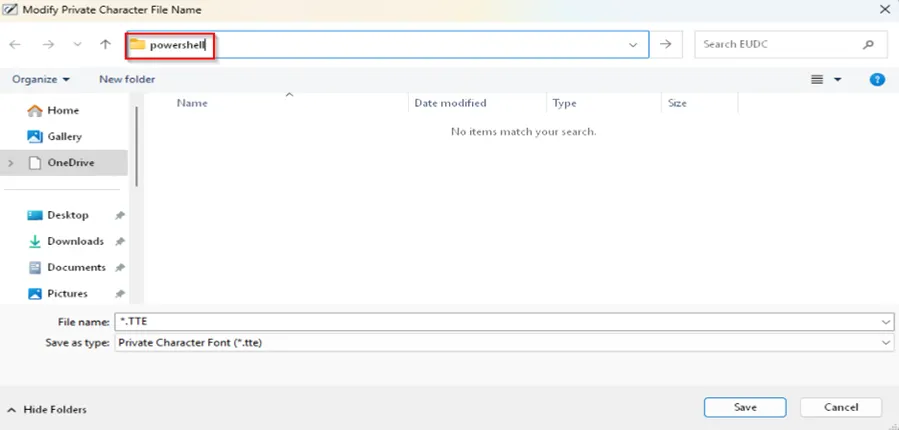Click the Up directory arrow
899x430 pixels.
click(x=105, y=45)
